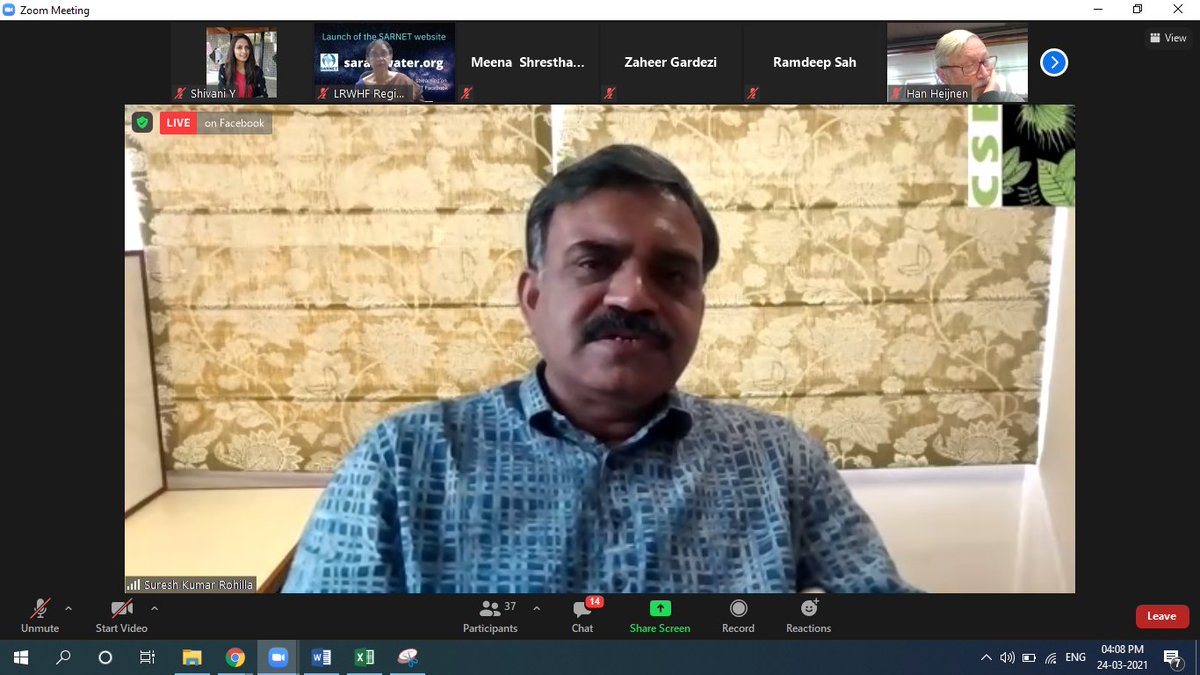
Task: Click the LIVE on Facebook indicator
Action: coord(215,123)
